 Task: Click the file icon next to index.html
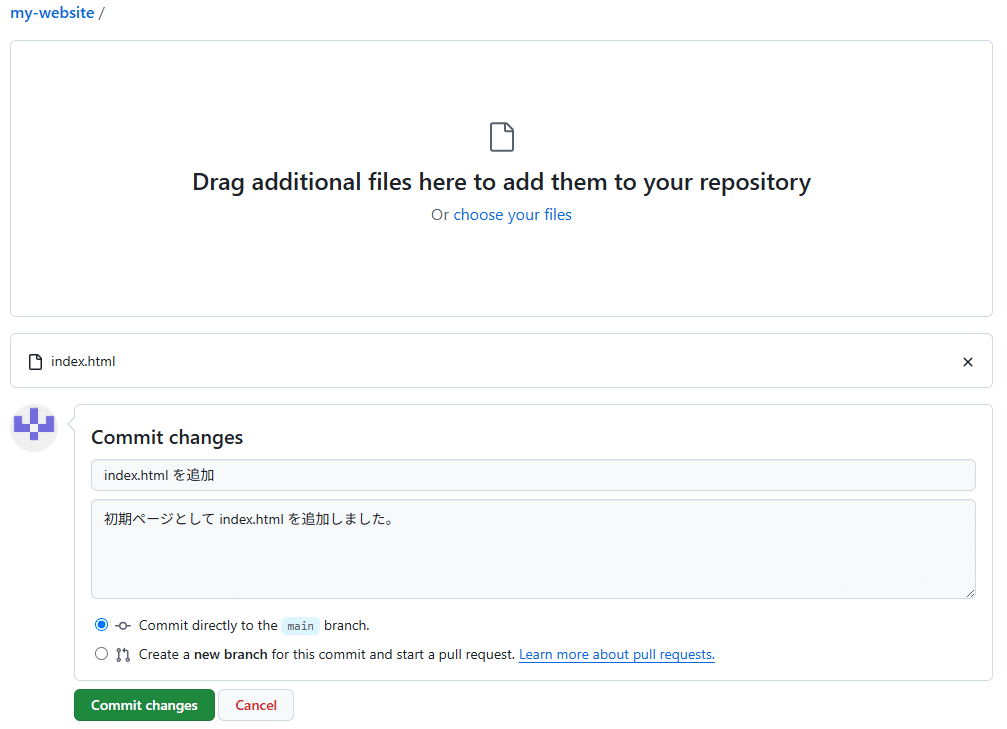[x=38, y=361]
